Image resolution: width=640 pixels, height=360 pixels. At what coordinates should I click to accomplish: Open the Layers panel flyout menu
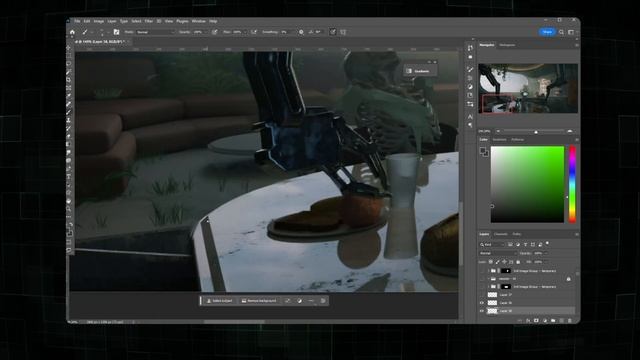click(x=576, y=235)
